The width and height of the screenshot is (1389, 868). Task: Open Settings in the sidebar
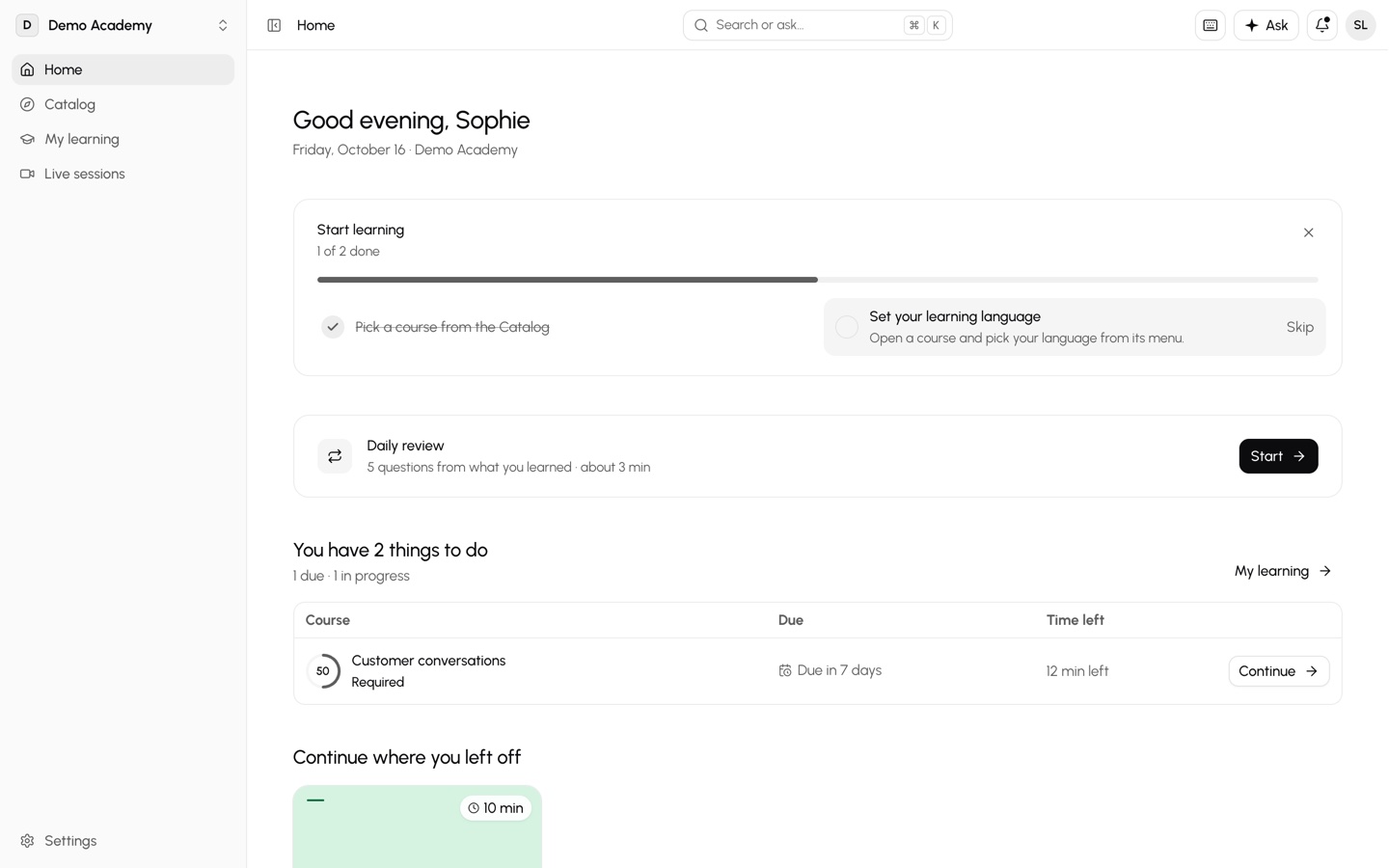pyautogui.click(x=123, y=841)
